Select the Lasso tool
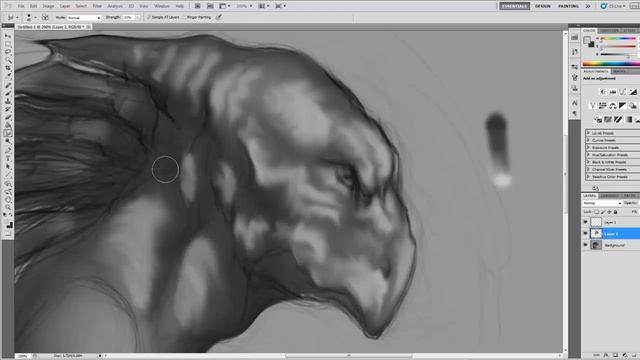The height and width of the screenshot is (360, 640). click(8, 52)
